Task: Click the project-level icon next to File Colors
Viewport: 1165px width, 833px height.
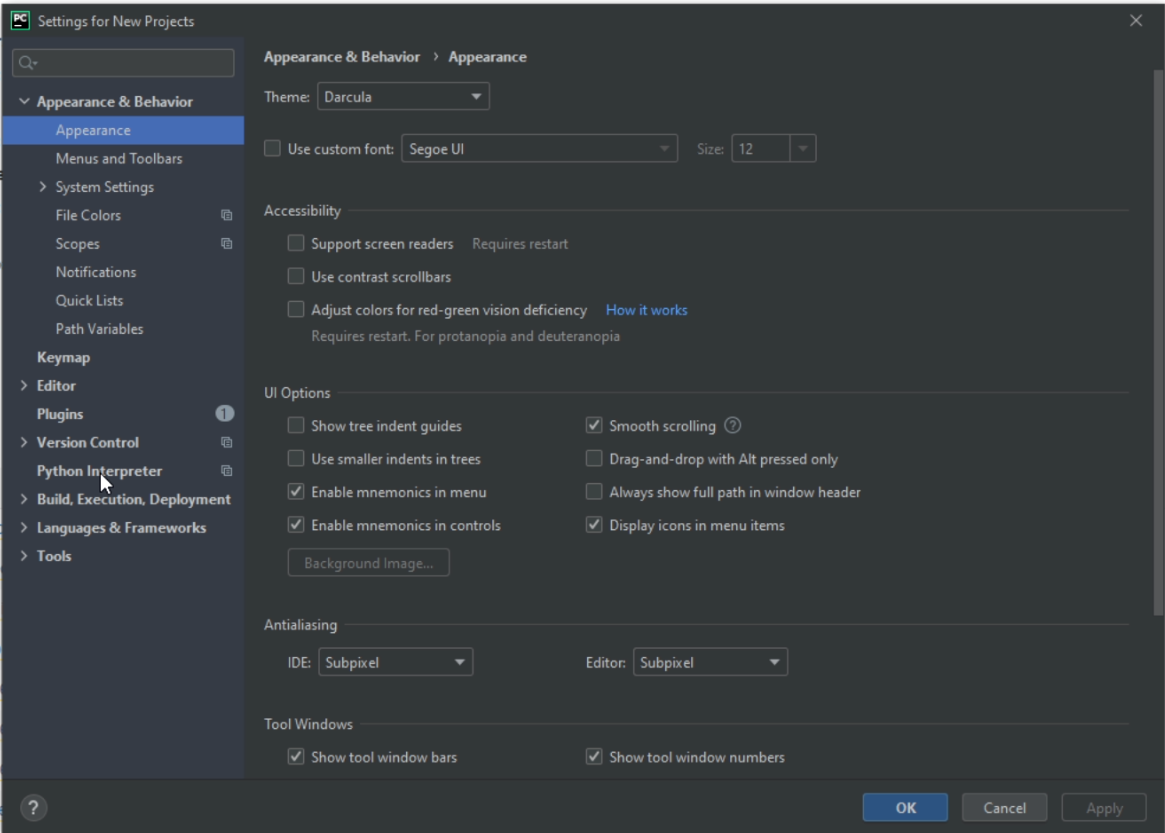Action: click(227, 215)
